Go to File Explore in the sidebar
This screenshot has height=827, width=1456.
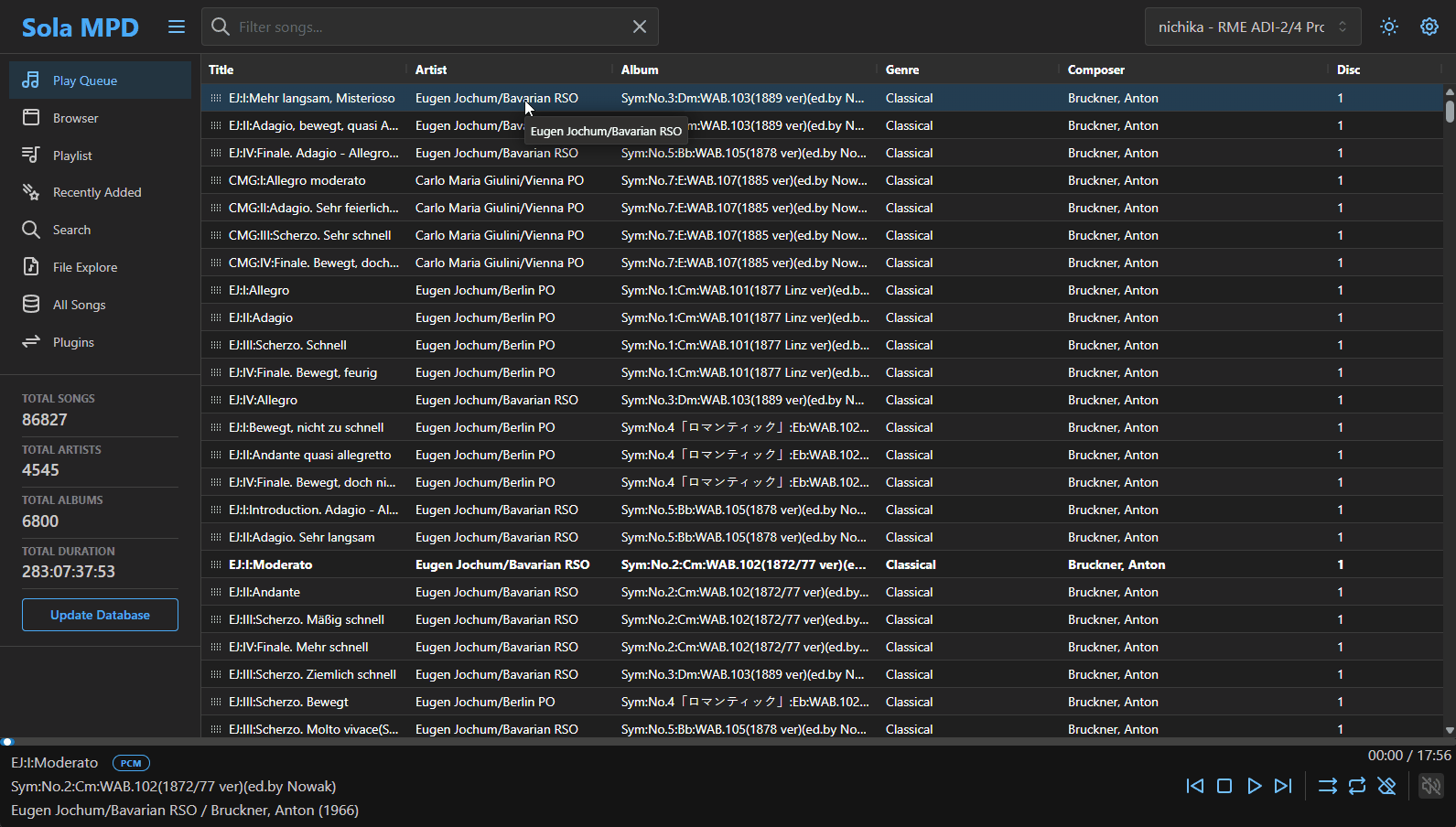click(x=85, y=267)
